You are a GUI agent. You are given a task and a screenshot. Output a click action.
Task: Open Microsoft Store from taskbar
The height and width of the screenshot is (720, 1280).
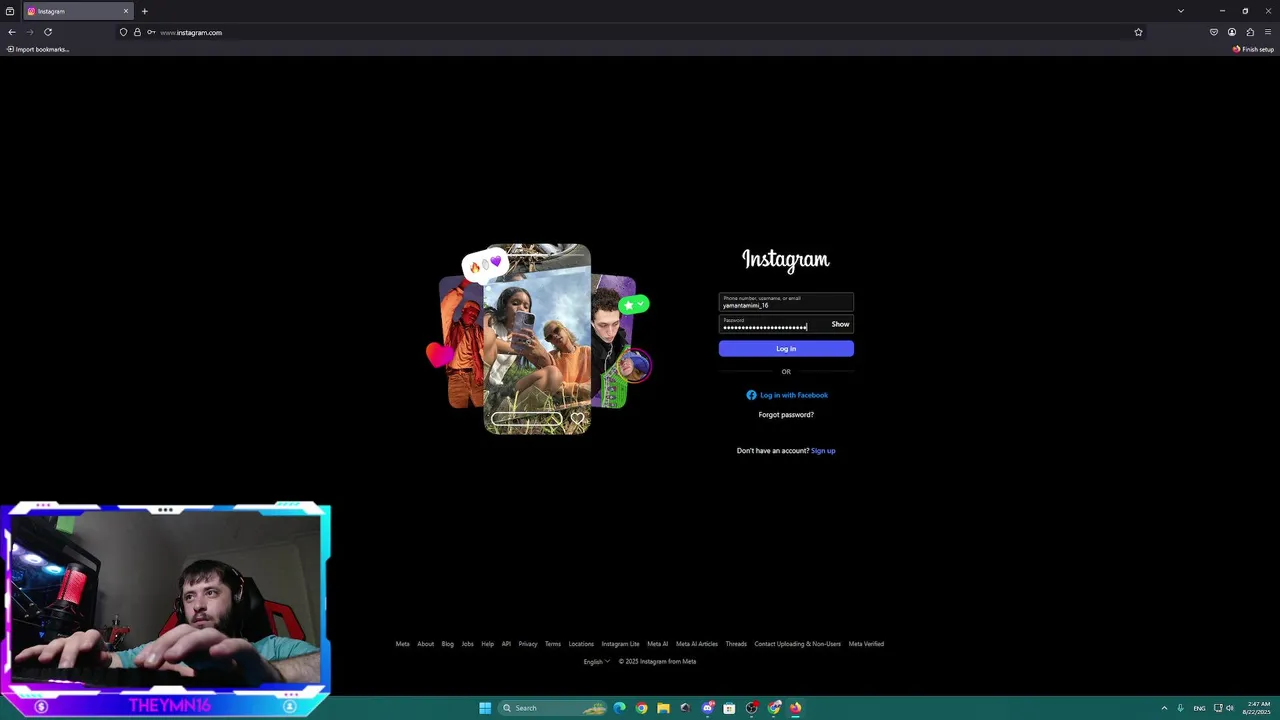click(x=729, y=708)
